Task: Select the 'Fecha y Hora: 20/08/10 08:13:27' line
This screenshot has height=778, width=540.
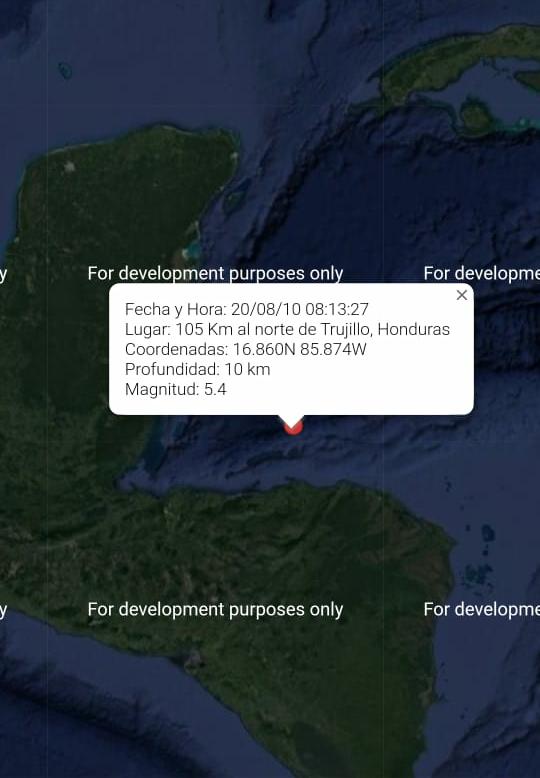Action: (x=247, y=309)
